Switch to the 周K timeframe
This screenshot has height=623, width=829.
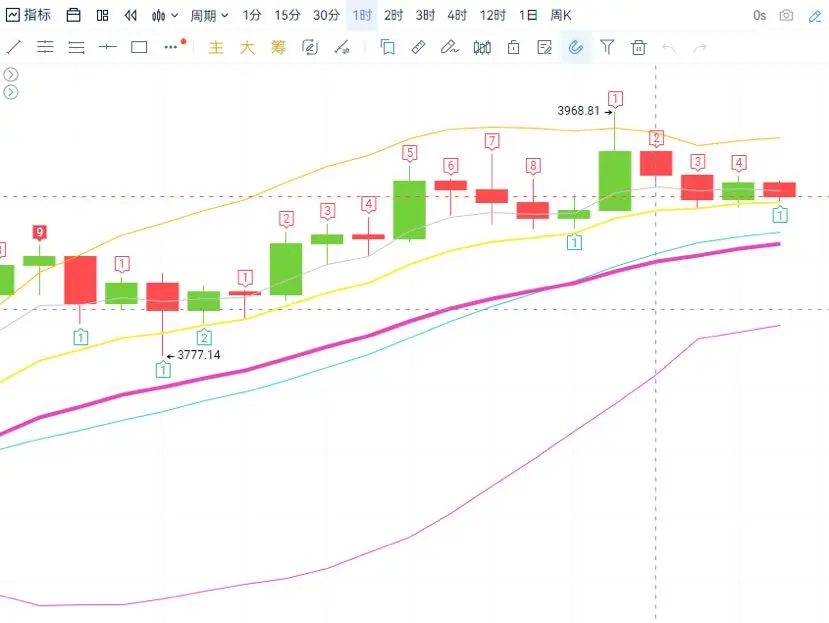point(560,15)
